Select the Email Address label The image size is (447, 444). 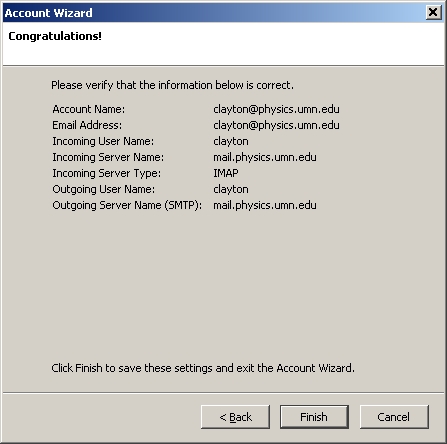click(x=87, y=125)
